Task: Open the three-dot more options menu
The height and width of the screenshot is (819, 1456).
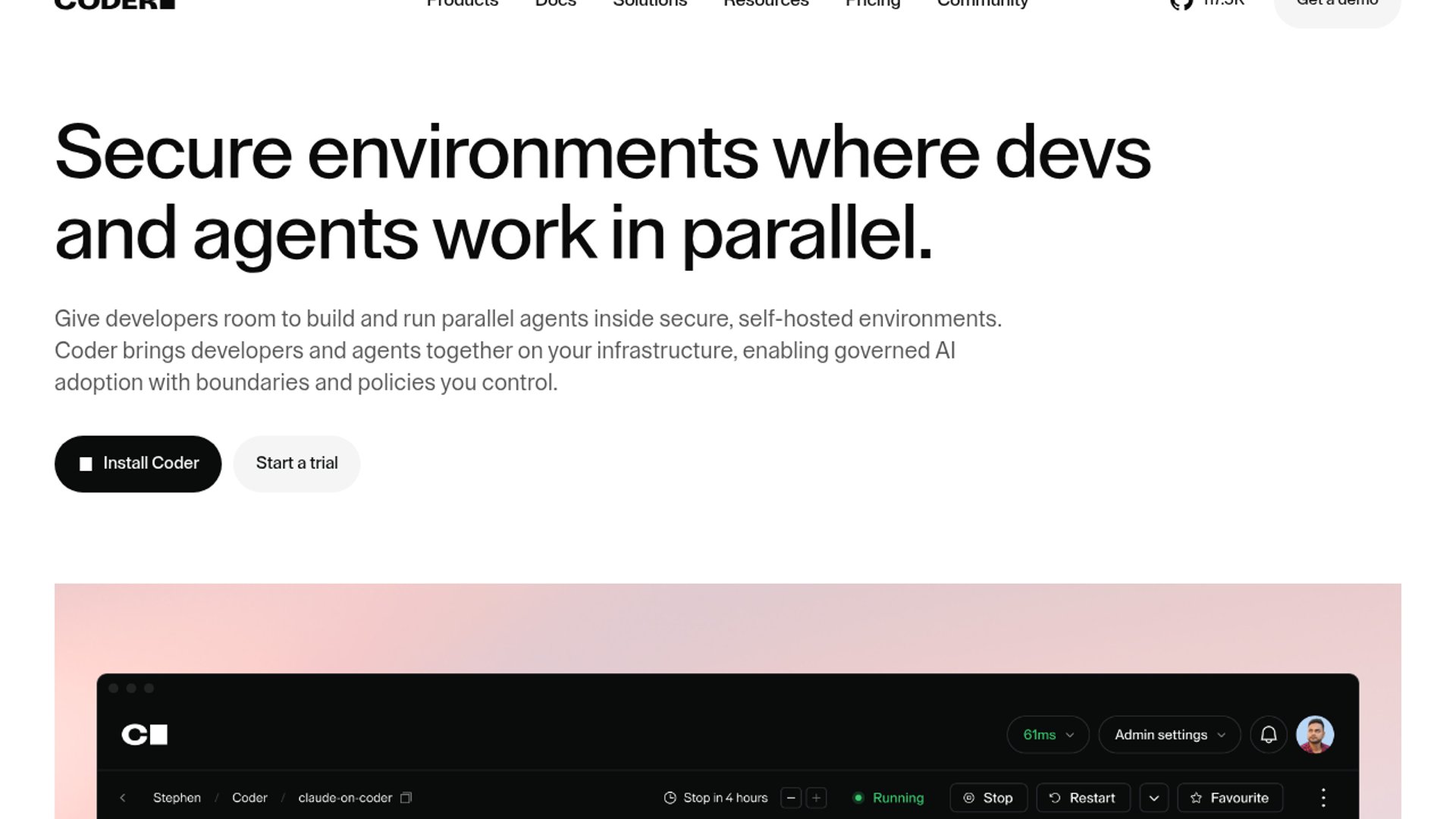Action: point(1323,798)
